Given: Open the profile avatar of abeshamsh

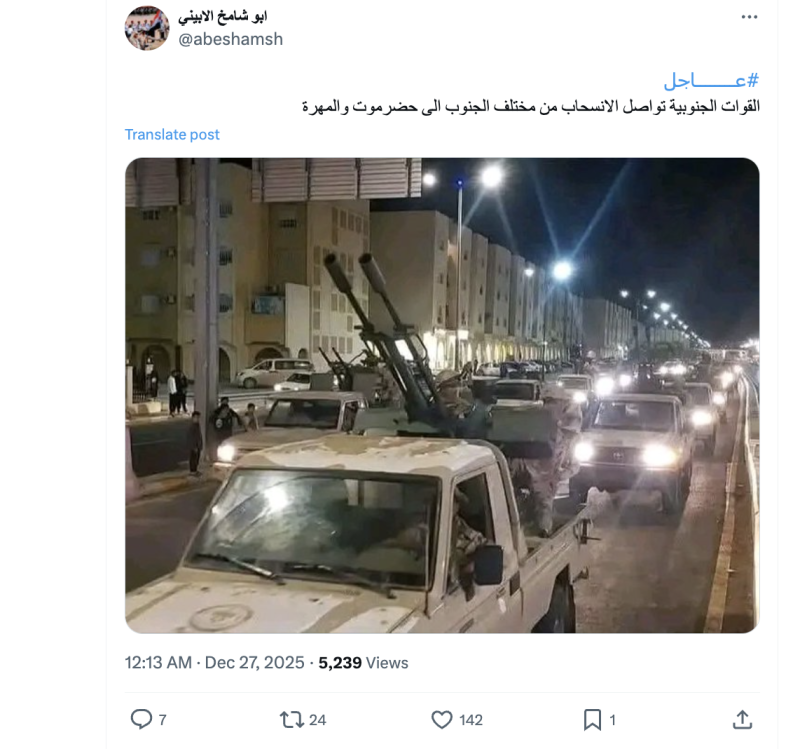Looking at the screenshot, I should tap(147, 28).
